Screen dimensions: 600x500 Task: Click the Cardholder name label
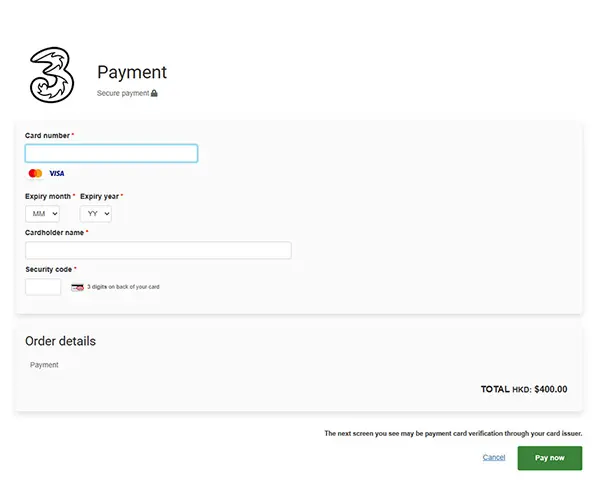click(x=54, y=232)
